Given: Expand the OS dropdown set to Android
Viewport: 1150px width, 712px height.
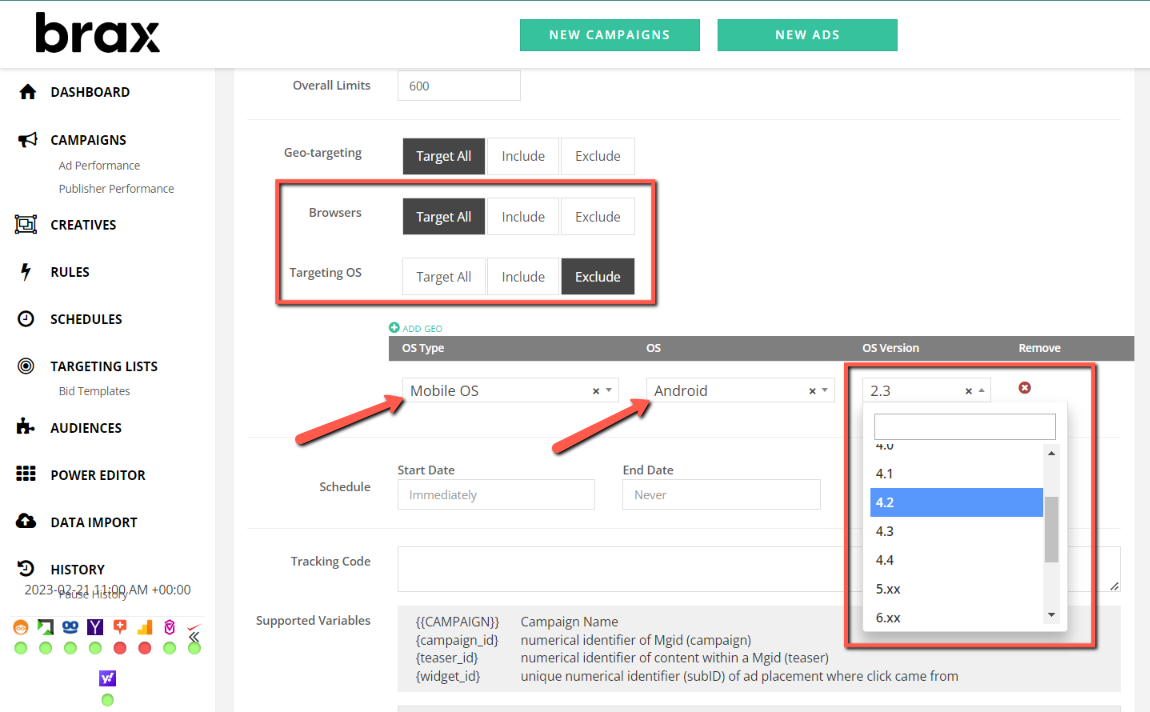Looking at the screenshot, I should 739,390.
